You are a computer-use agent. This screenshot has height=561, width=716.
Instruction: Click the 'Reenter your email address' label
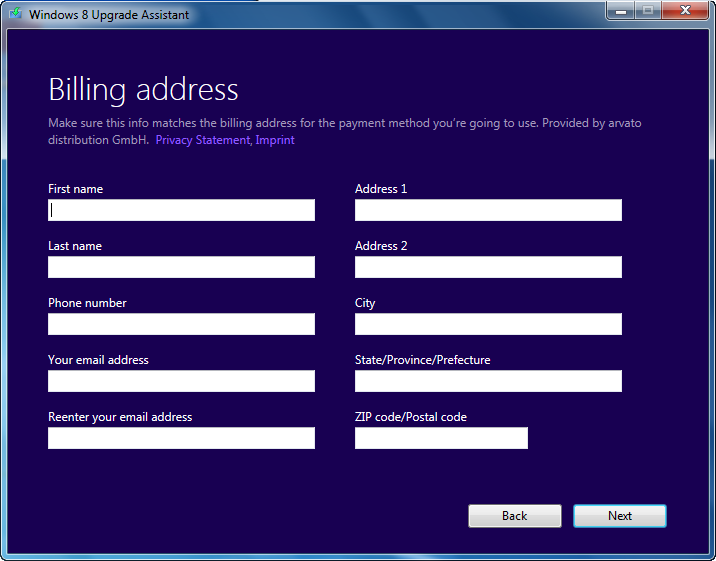pyautogui.click(x=120, y=417)
